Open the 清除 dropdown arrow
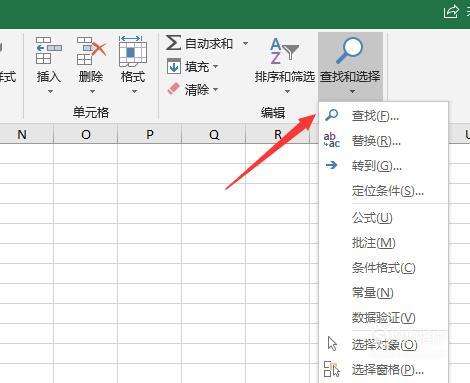The width and height of the screenshot is (470, 383). [x=215, y=89]
